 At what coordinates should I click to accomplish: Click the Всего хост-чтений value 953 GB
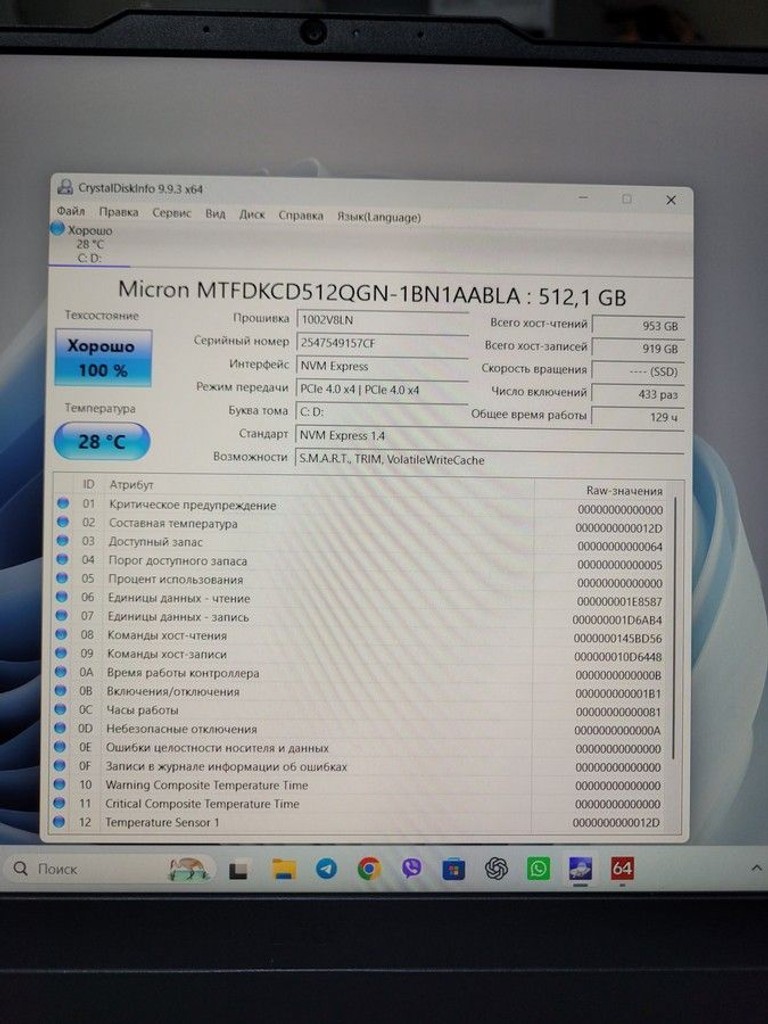(x=638, y=326)
